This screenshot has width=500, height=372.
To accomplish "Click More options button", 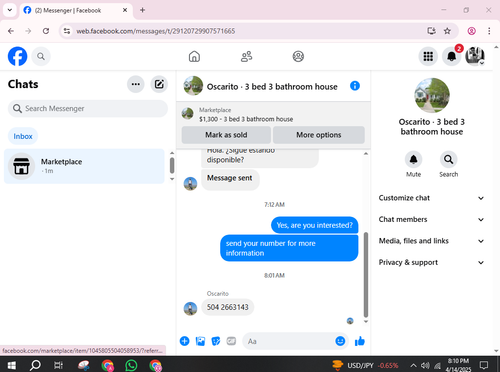I will (x=319, y=135).
